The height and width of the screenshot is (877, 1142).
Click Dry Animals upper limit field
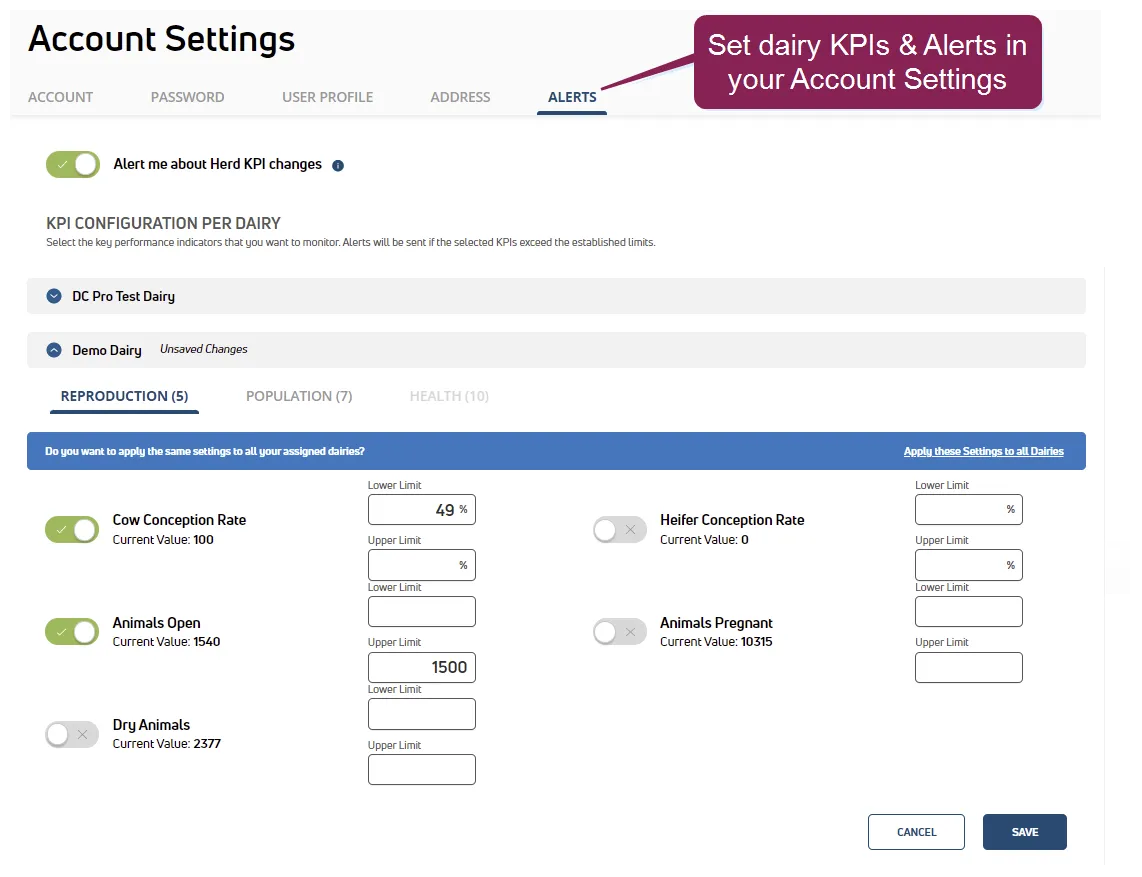tap(422, 769)
